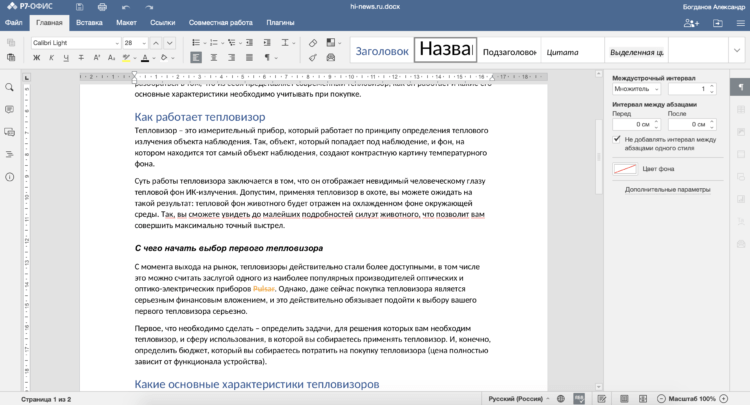Apply the Заголовок style
The width and height of the screenshot is (750, 405).
point(382,50)
